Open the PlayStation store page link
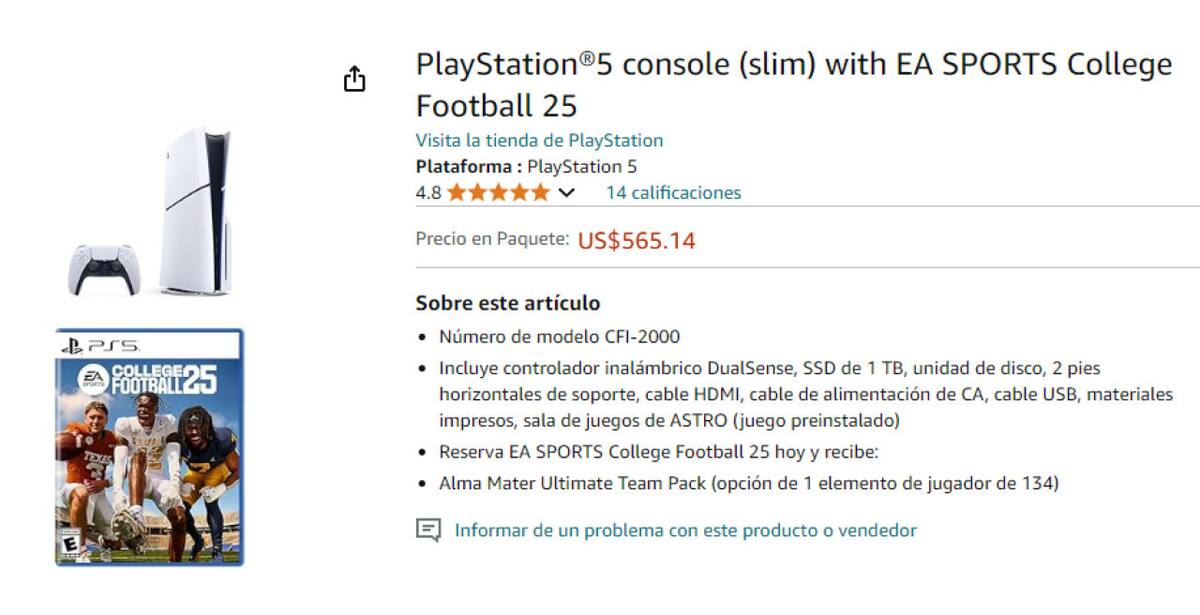1200x615 pixels. [x=538, y=140]
